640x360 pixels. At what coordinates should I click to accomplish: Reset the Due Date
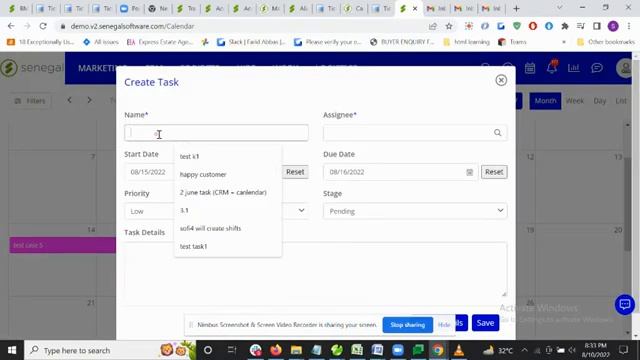(494, 172)
